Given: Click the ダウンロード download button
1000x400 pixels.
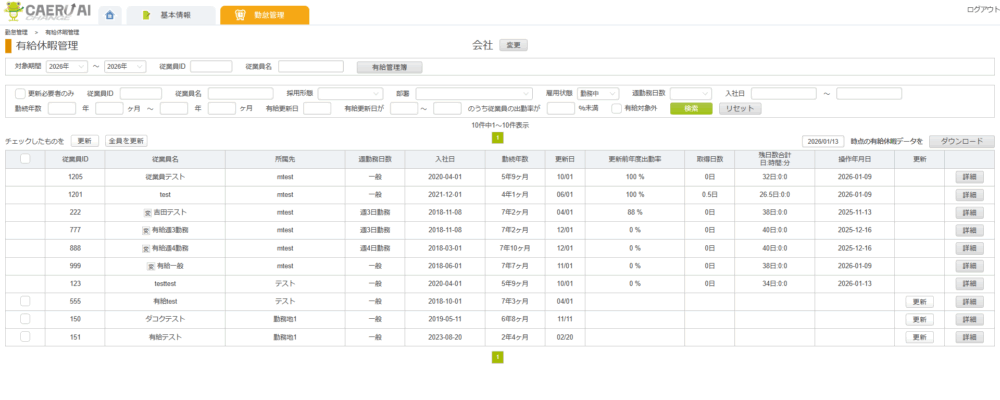Looking at the screenshot, I should pos(962,141).
